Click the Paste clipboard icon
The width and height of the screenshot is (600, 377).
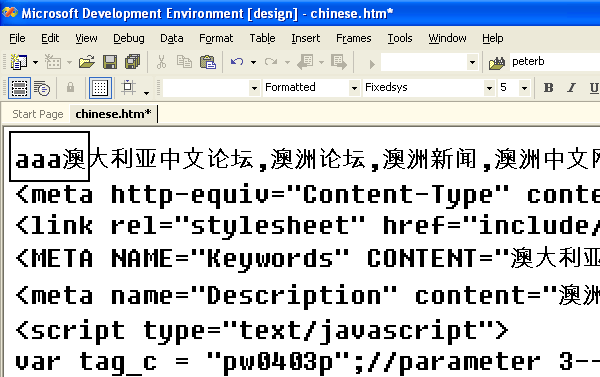coord(208,62)
